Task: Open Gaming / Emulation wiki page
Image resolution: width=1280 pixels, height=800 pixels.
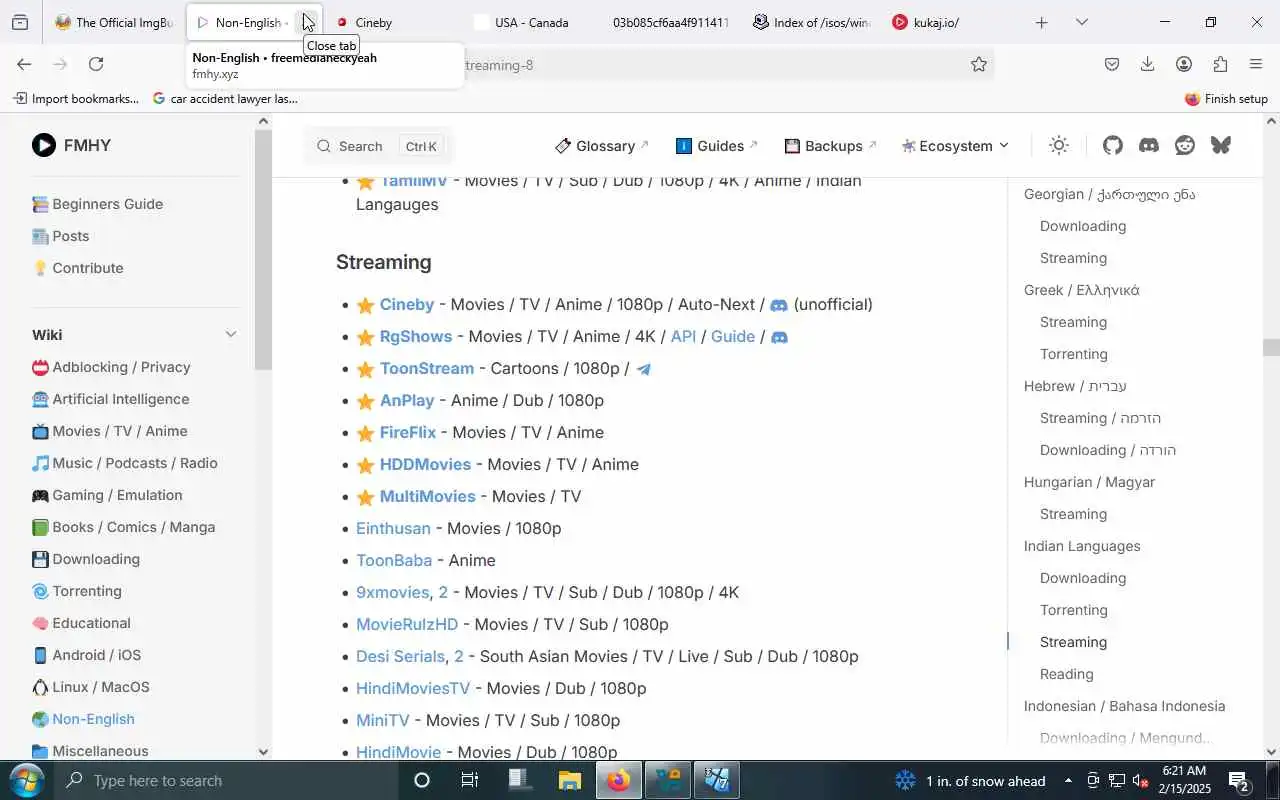Action: (107, 495)
